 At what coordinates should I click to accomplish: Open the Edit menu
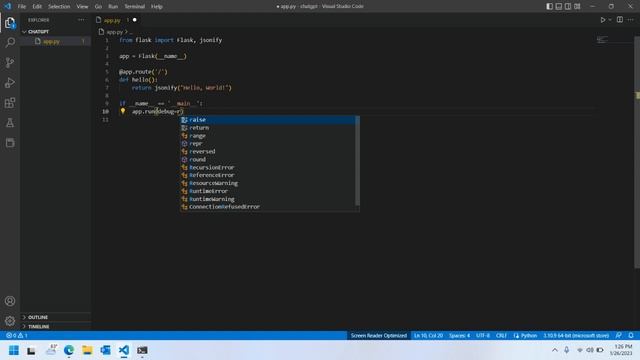[x=37, y=7]
